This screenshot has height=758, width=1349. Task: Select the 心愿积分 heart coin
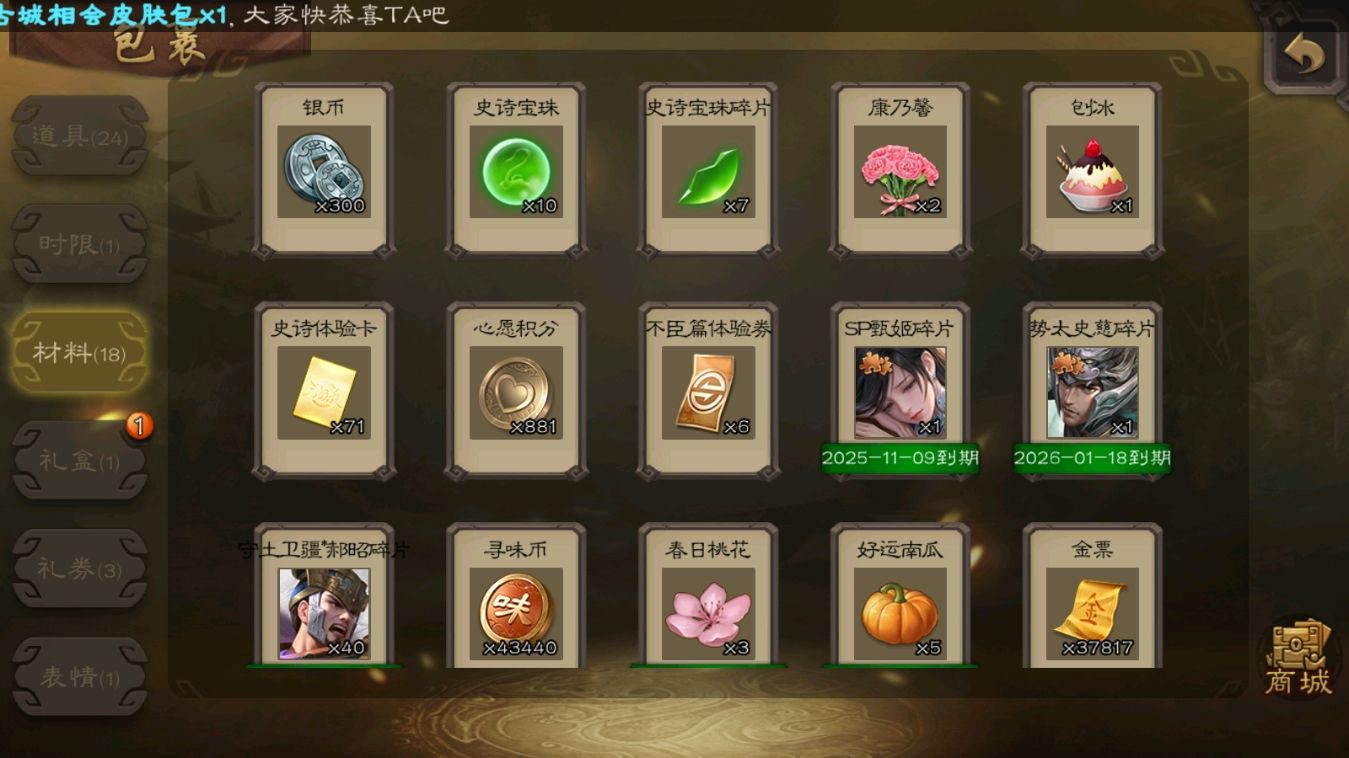(x=515, y=392)
